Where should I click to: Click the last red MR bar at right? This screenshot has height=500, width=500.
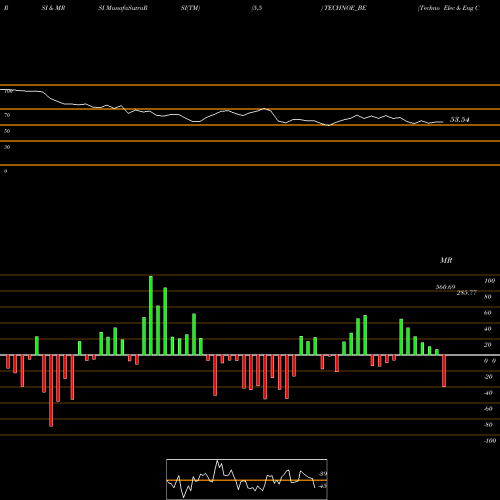444,371
